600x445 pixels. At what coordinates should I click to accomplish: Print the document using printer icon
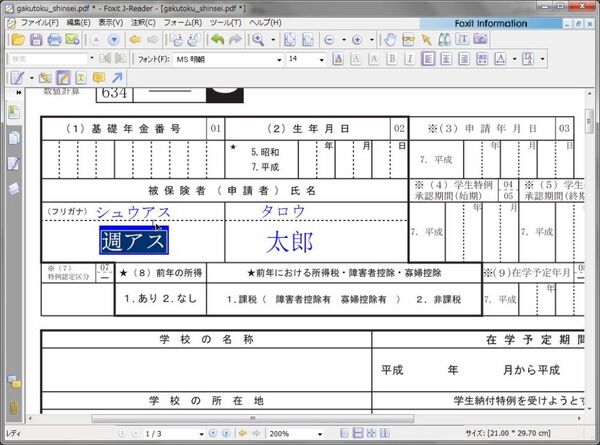point(54,39)
